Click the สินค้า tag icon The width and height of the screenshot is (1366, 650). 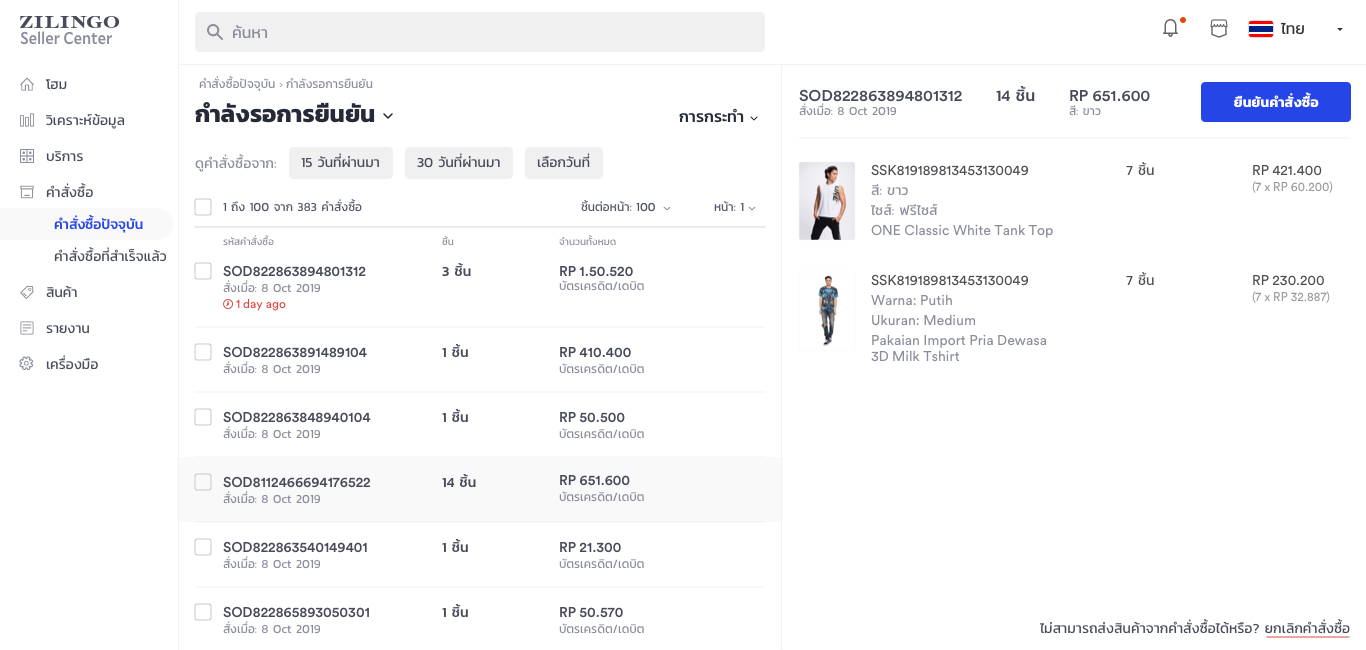coord(27,293)
